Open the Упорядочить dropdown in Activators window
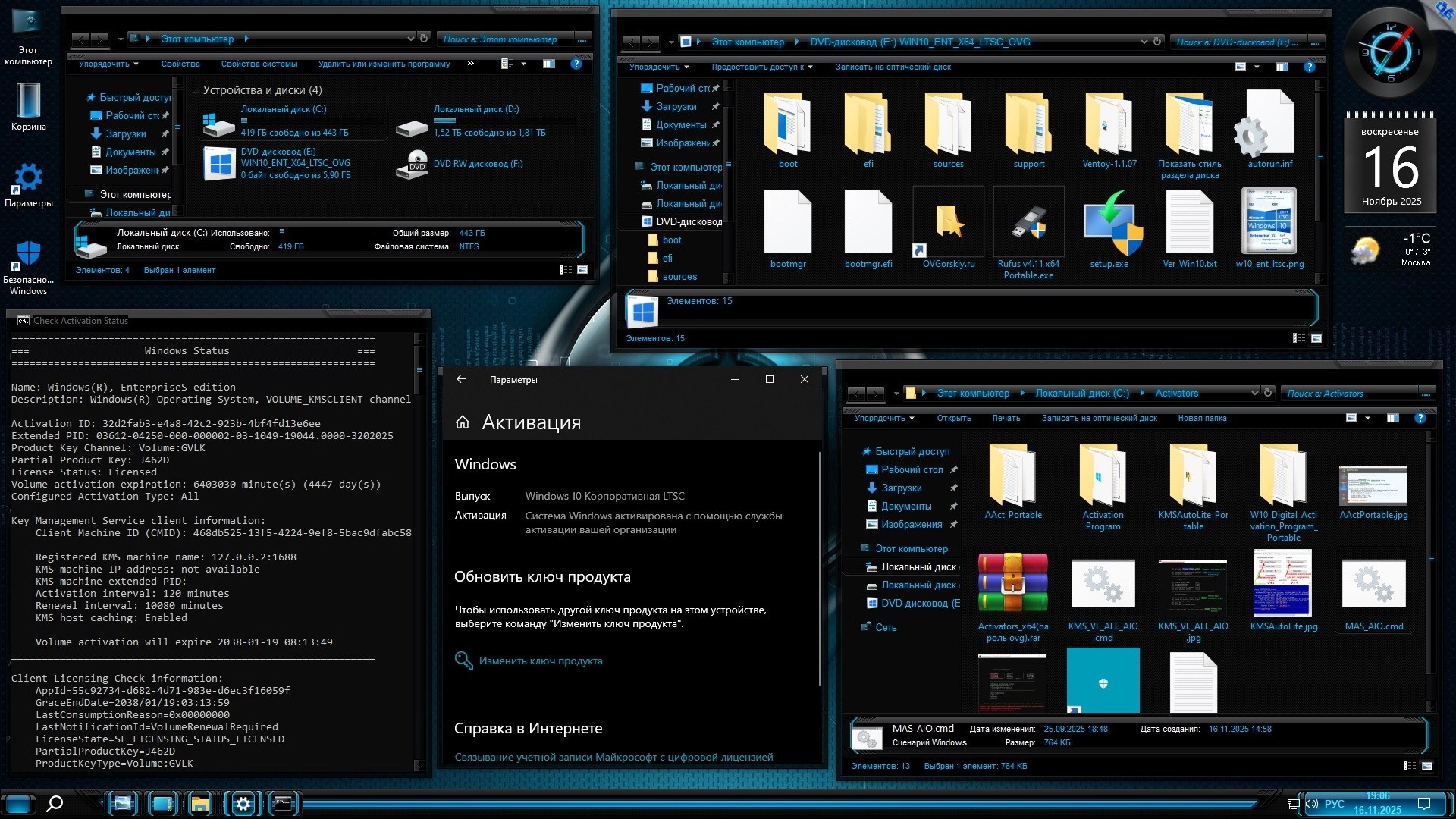 pyautogui.click(x=884, y=418)
